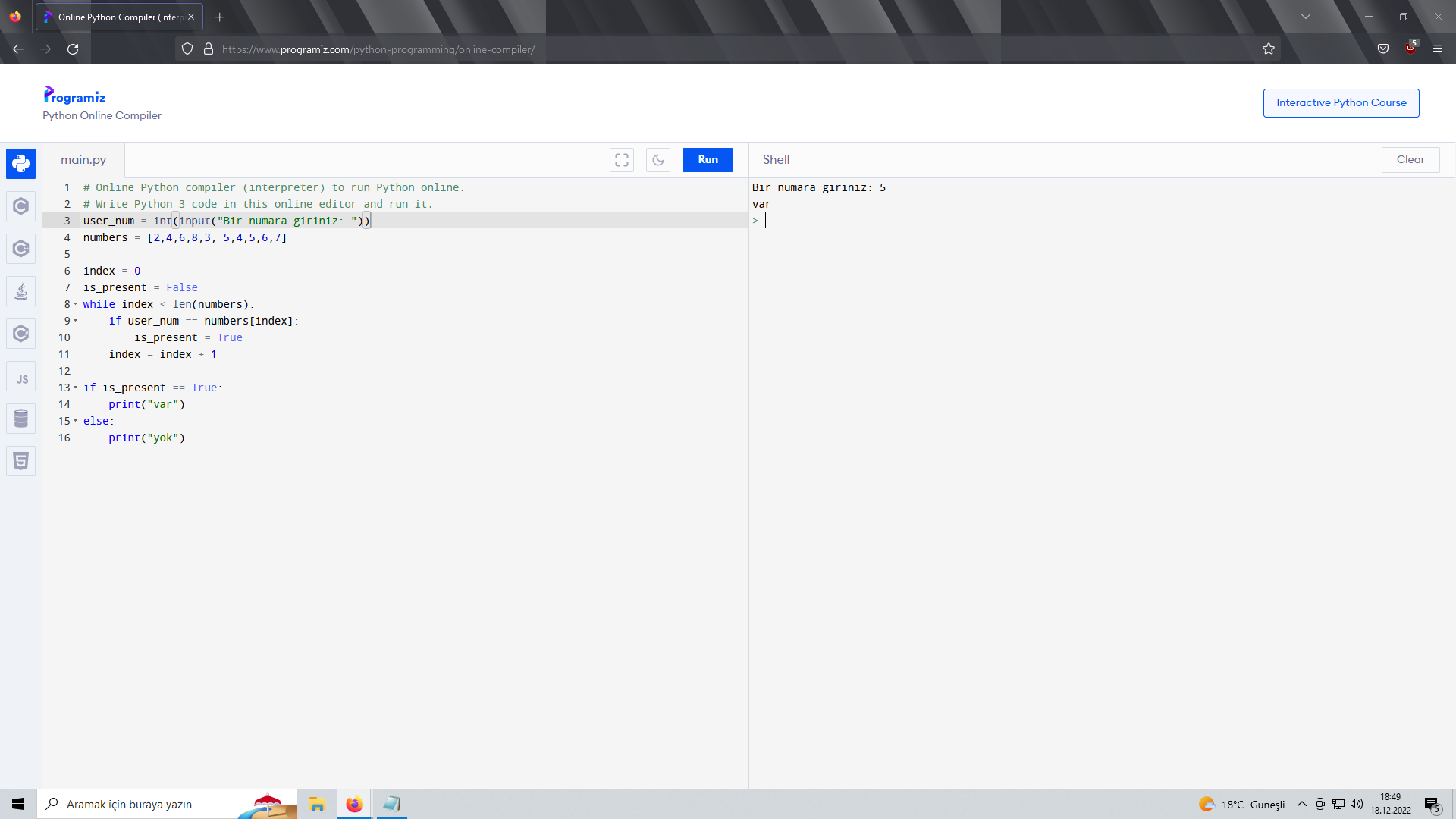
Task: Toggle fullscreen editor mode
Action: click(x=622, y=160)
